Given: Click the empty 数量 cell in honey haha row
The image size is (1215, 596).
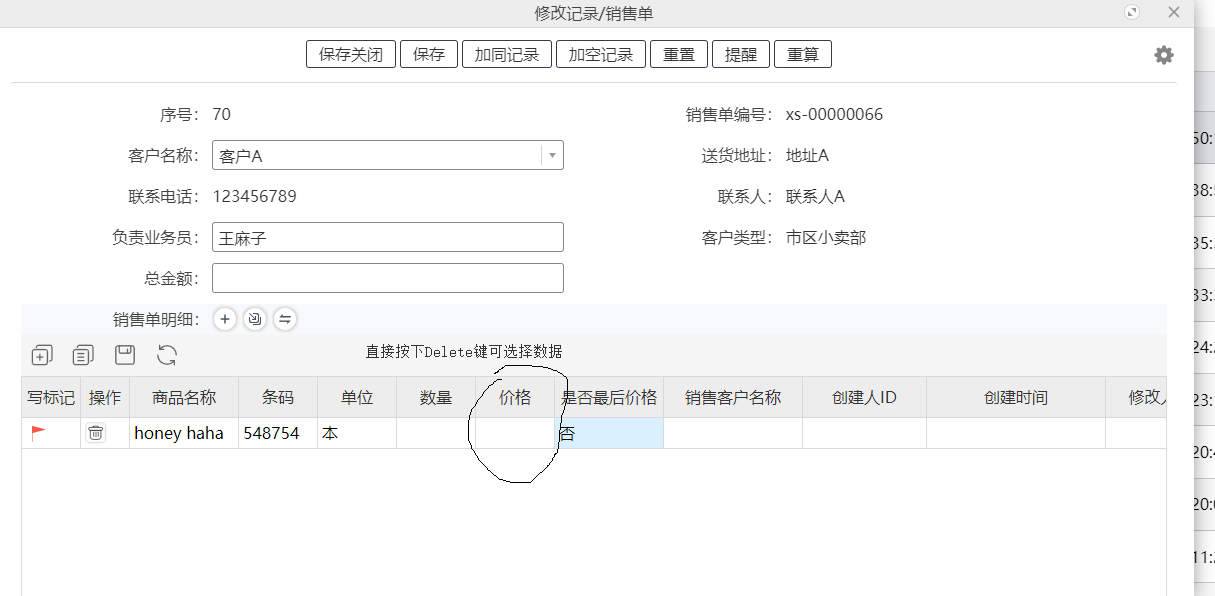Looking at the screenshot, I should (436, 433).
